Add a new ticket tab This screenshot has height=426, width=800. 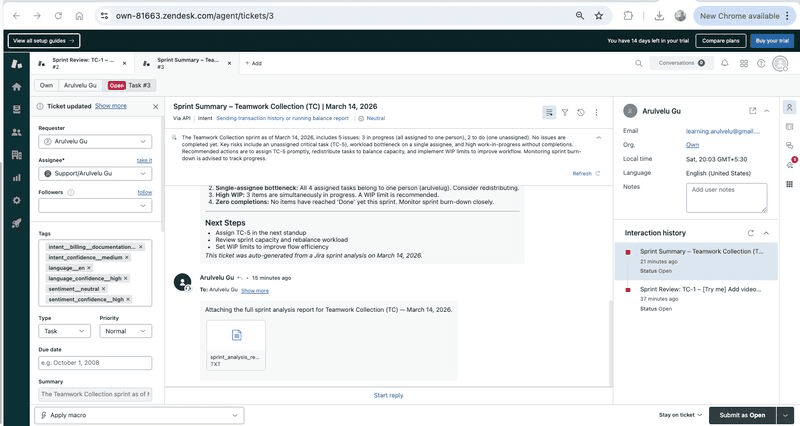tap(254, 63)
